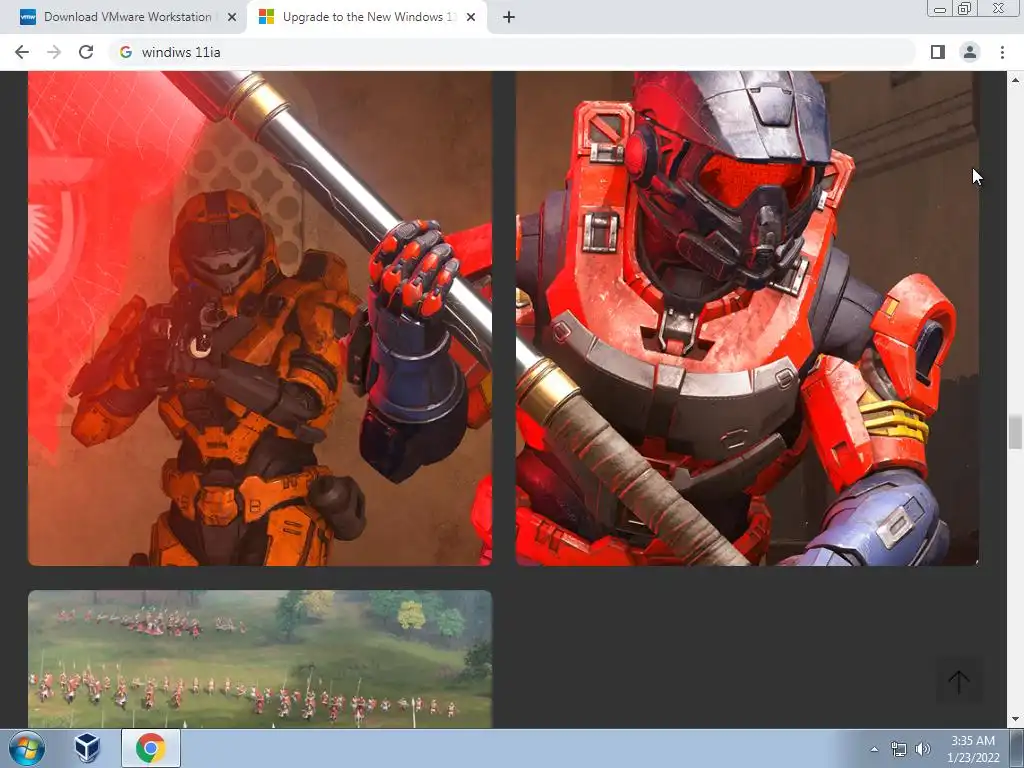Open the red helmeted Spartan image
This screenshot has height=768, width=1024.
tap(747, 318)
